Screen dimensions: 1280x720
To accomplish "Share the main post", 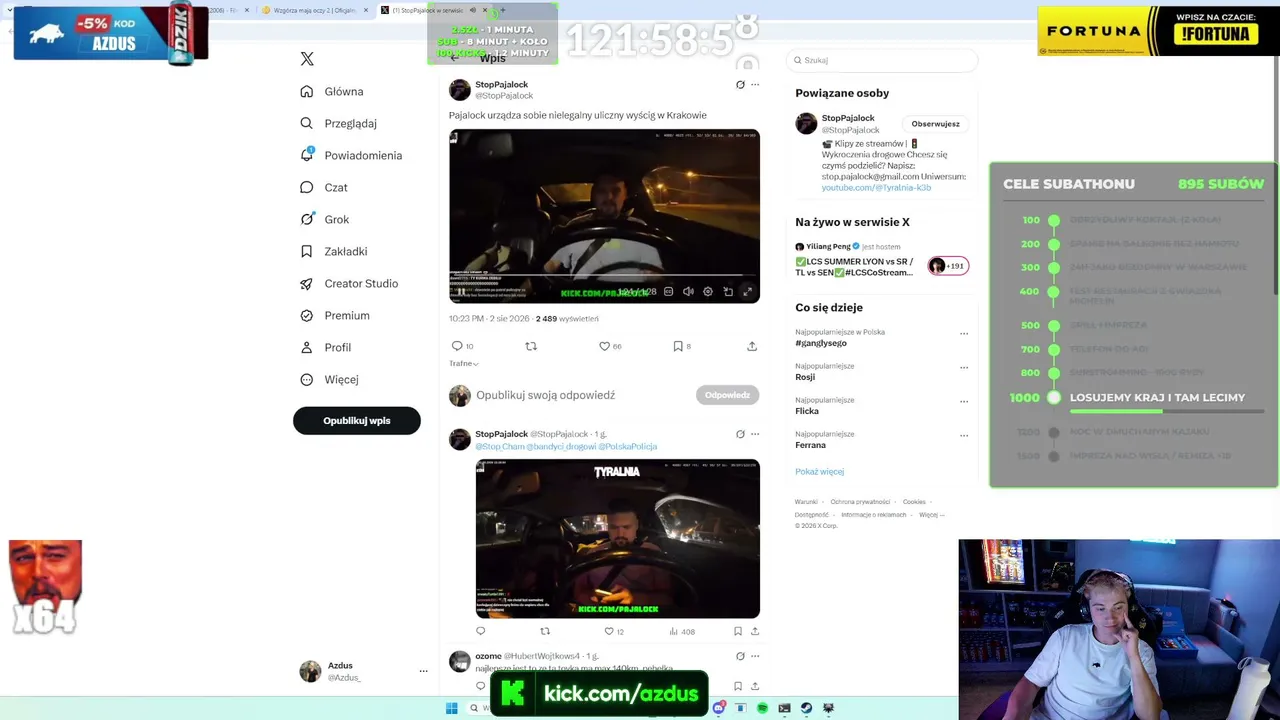I will point(752,346).
